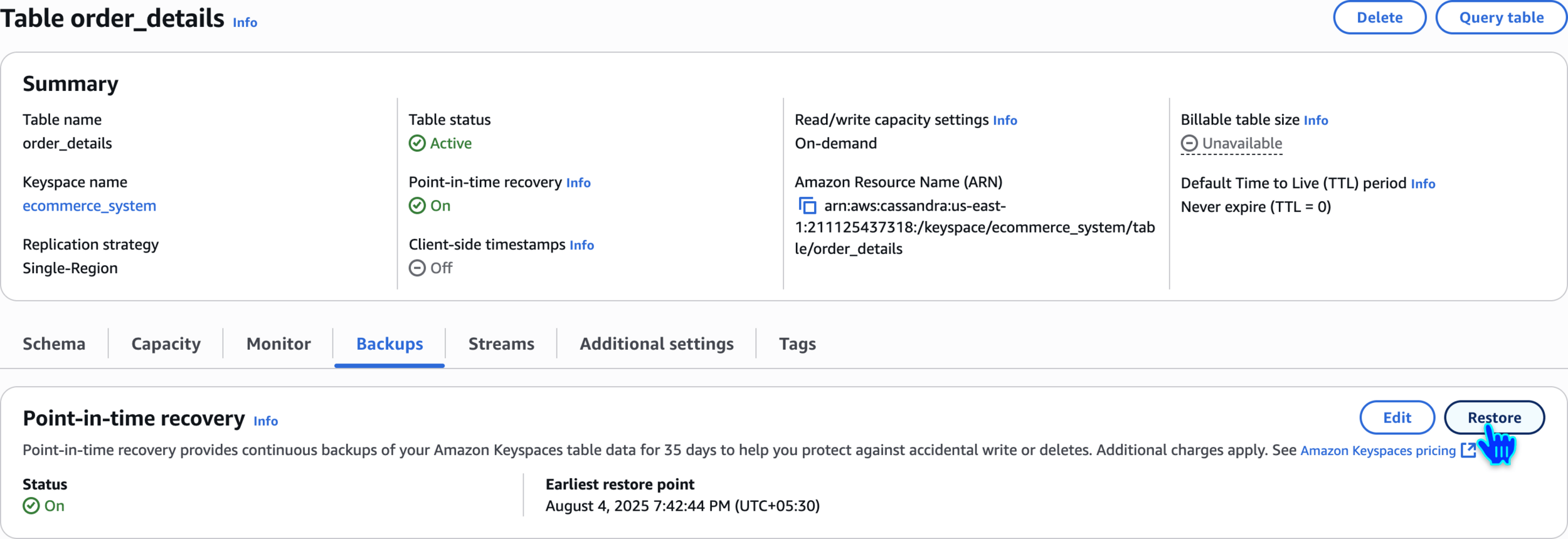Viewport: 1568px width, 539px height.
Task: Click Info next to Table order_details title
Action: click(245, 23)
